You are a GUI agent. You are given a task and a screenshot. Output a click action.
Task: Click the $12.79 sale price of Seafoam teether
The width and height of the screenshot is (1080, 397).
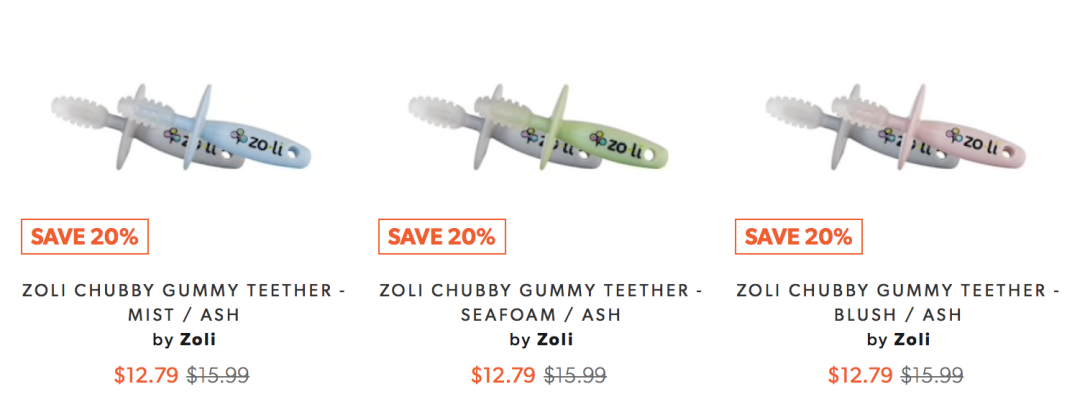[503, 375]
